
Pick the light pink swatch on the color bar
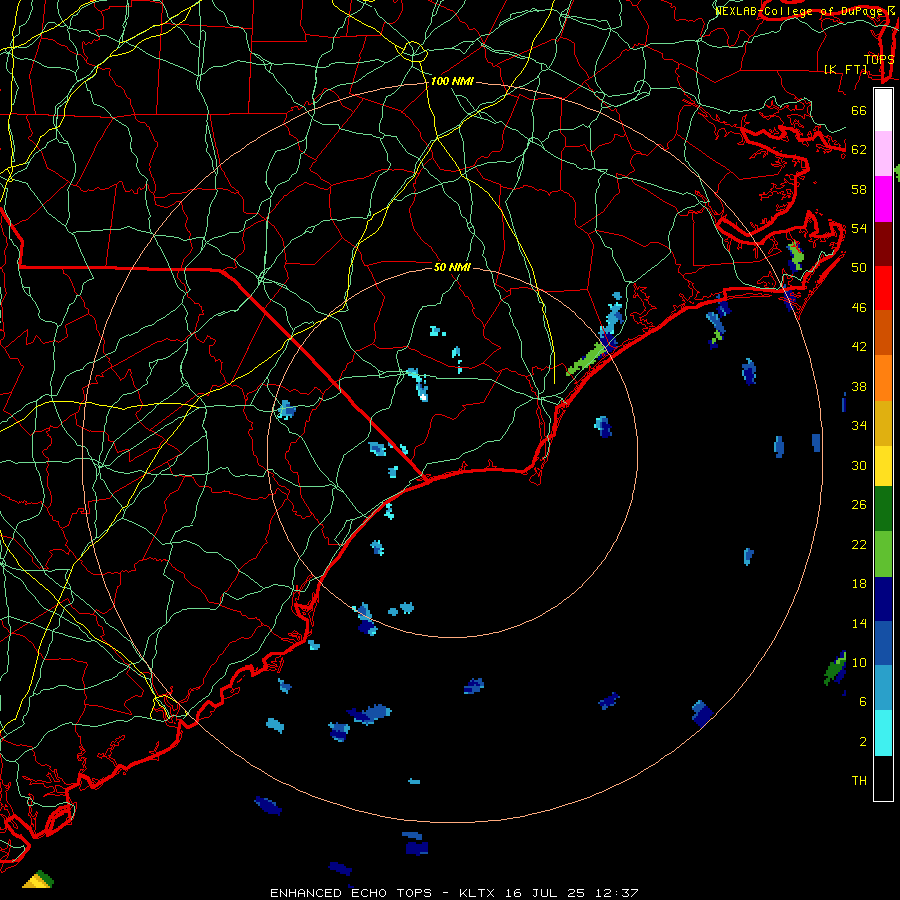tap(883, 153)
